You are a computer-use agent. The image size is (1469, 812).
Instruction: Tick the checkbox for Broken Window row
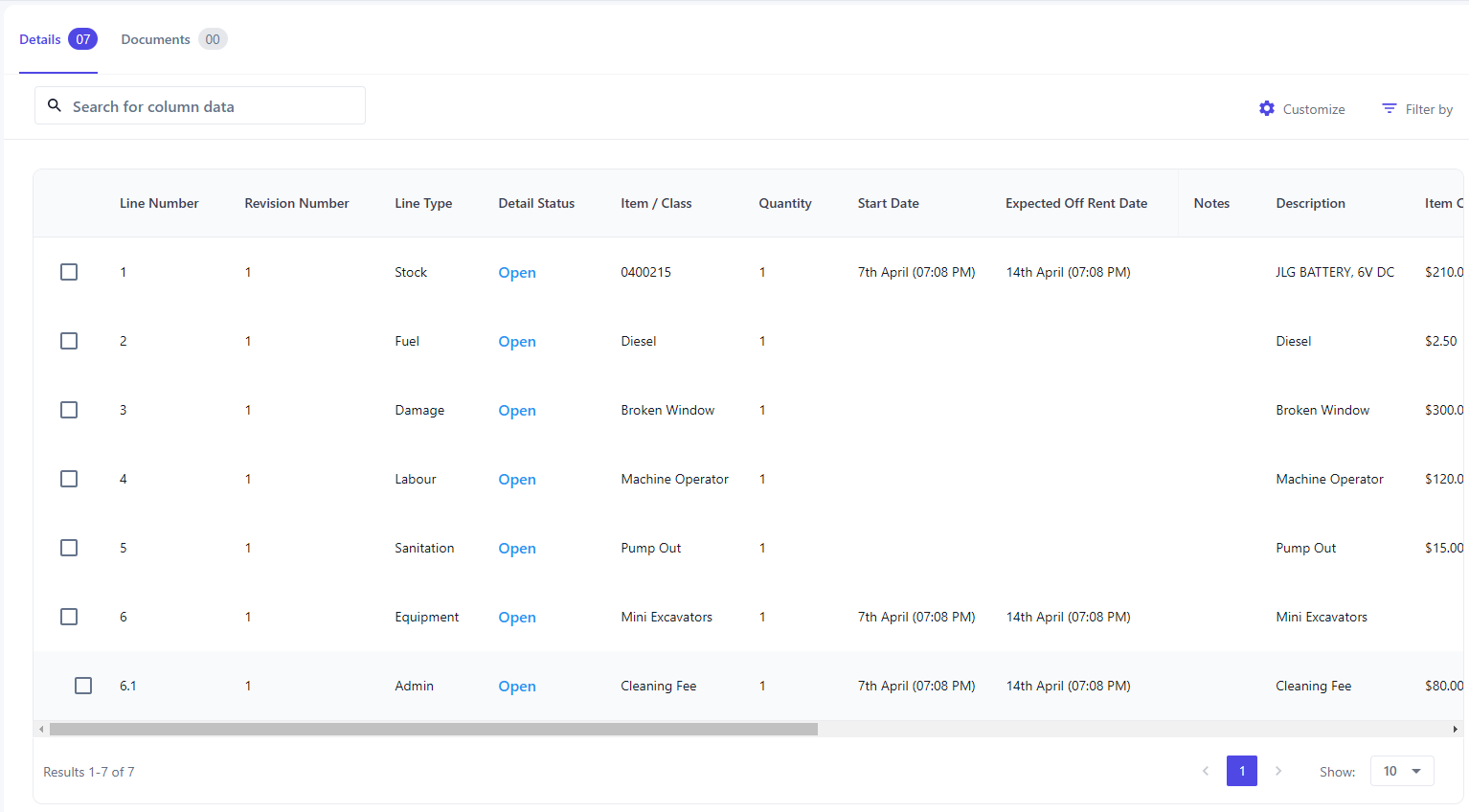[x=69, y=410]
